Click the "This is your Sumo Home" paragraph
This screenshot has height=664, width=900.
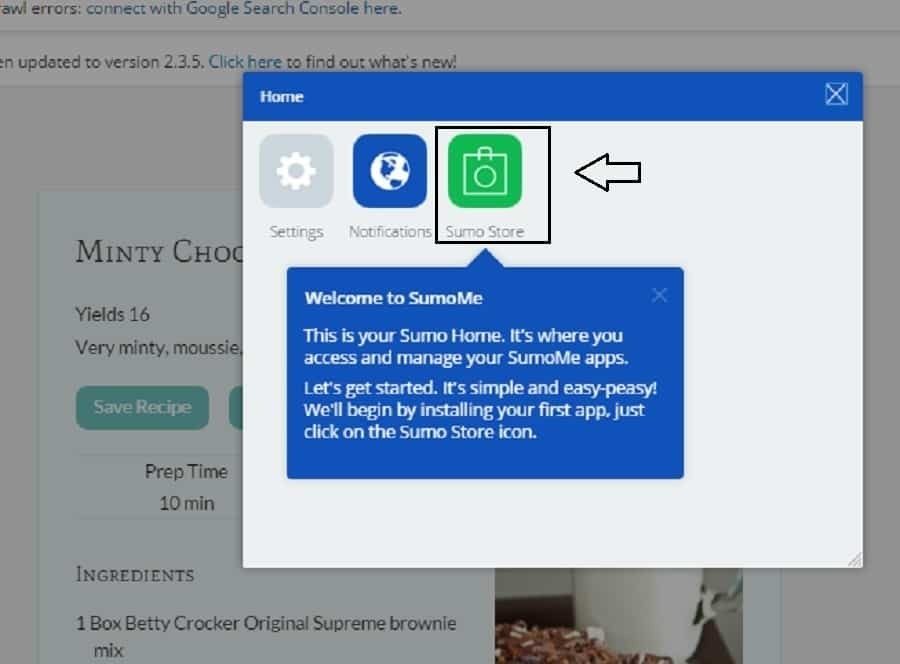466,346
